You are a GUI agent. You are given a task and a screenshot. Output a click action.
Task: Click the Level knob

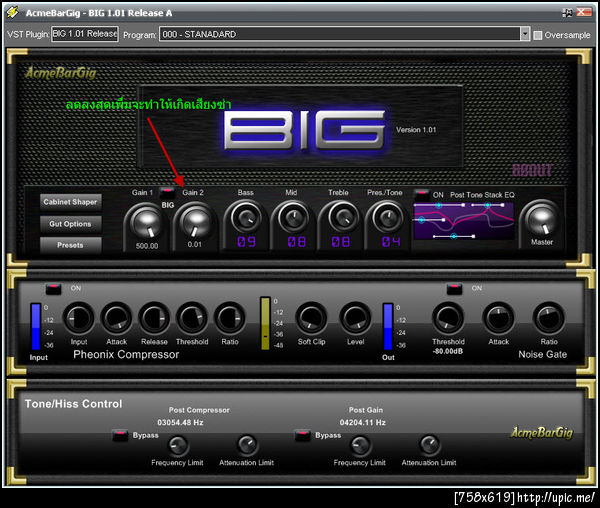click(355, 318)
